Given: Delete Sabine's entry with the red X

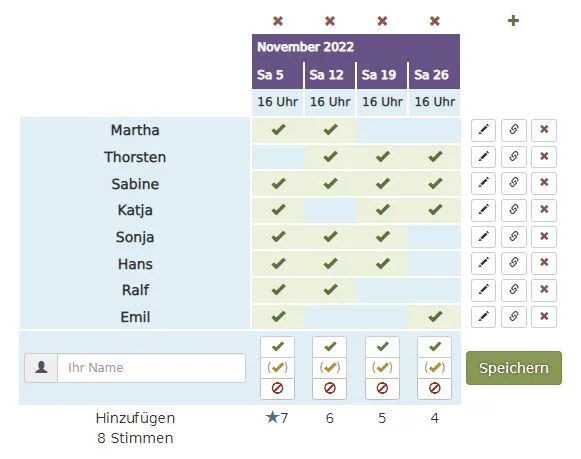Looking at the screenshot, I should click(x=544, y=183).
